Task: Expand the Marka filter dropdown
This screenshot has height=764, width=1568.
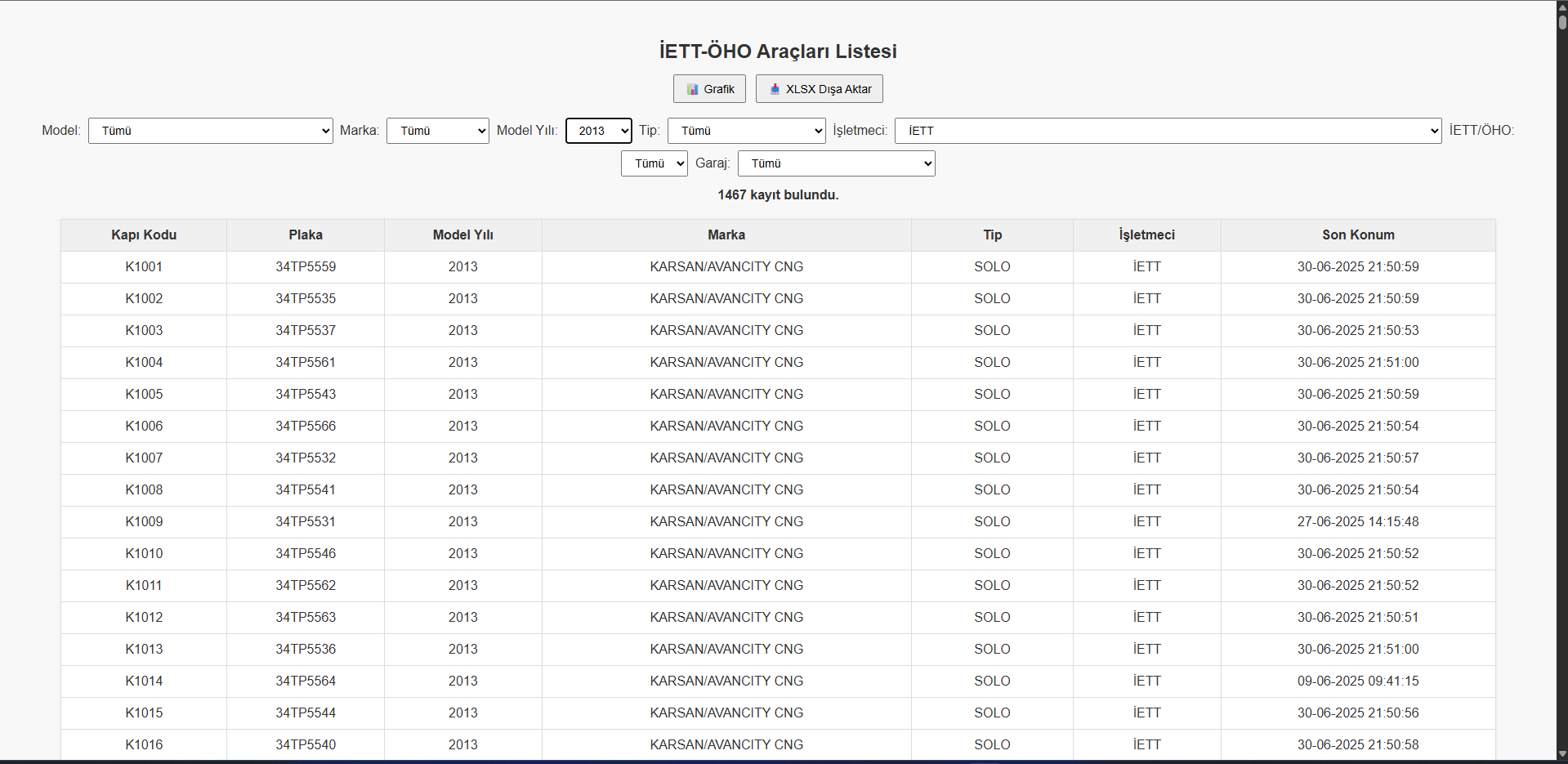Action: [x=437, y=131]
